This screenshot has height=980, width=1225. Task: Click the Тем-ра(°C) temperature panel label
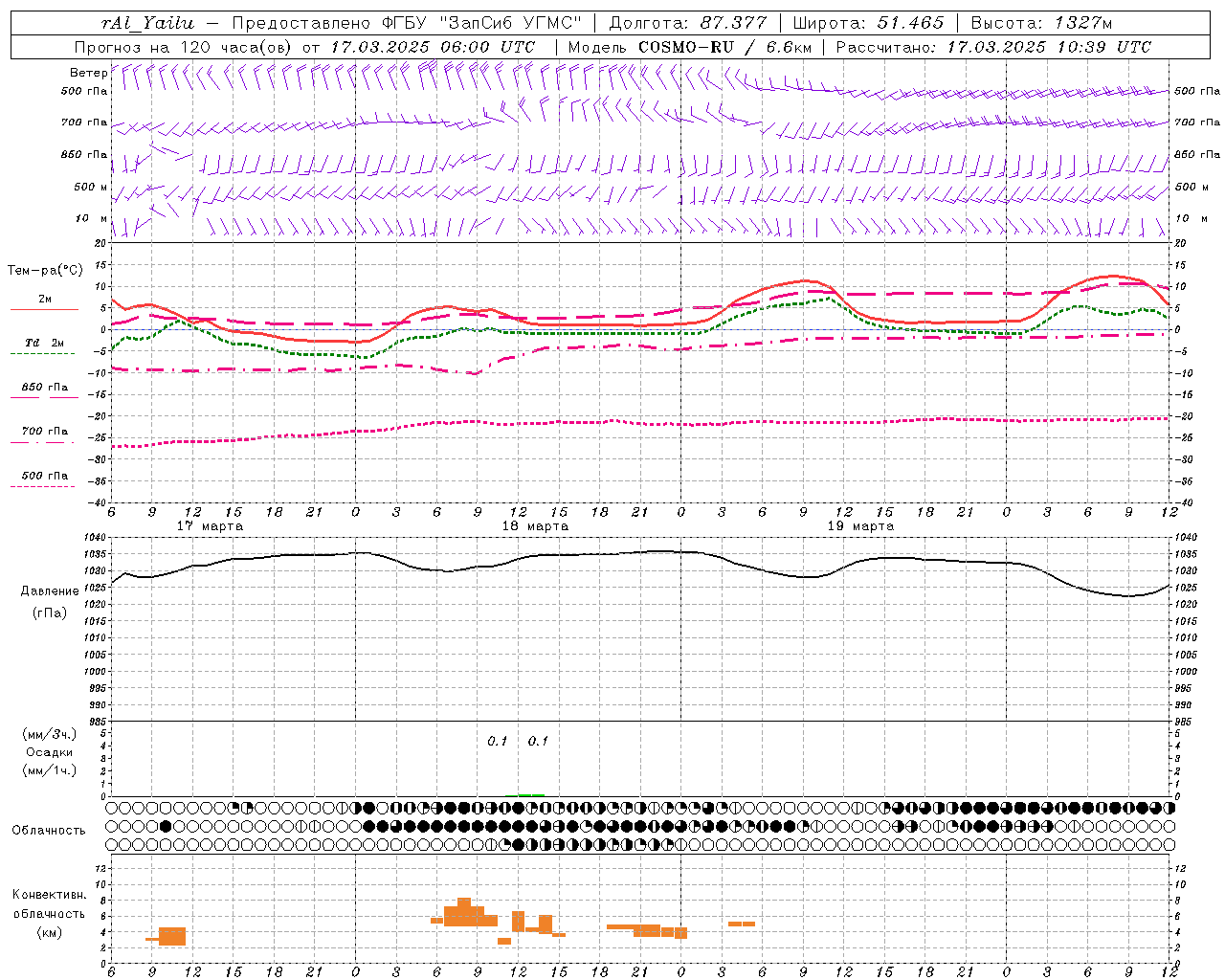45,271
